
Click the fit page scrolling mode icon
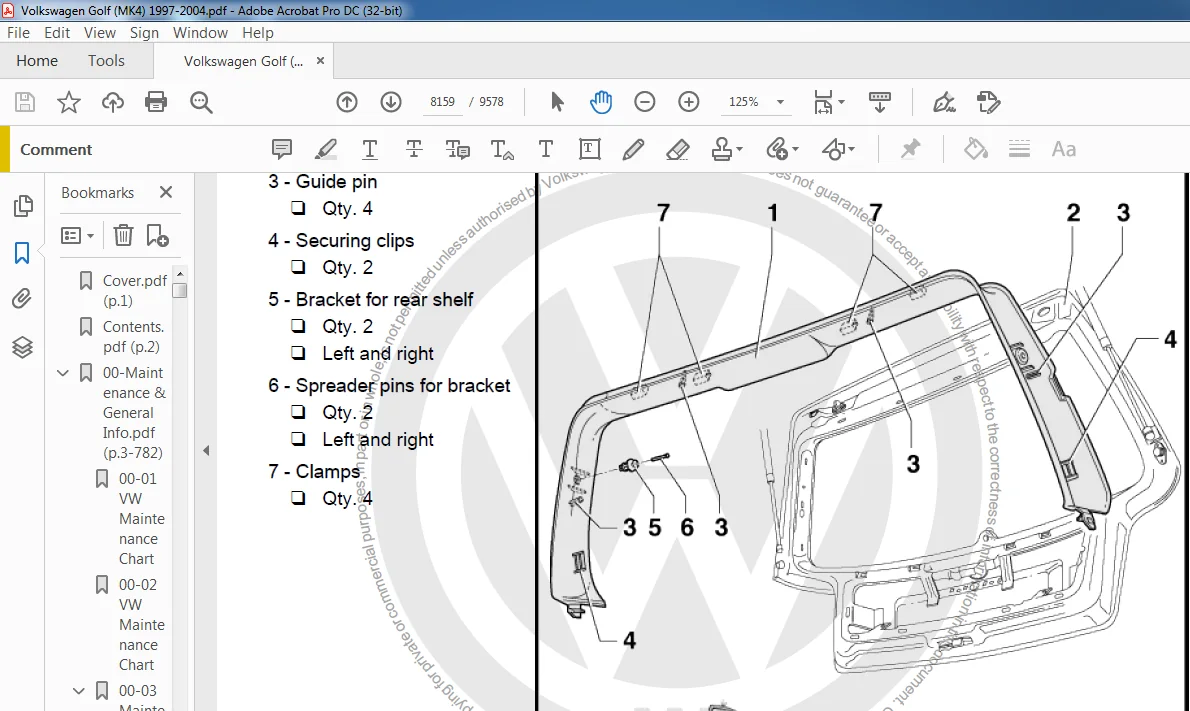[x=828, y=102]
